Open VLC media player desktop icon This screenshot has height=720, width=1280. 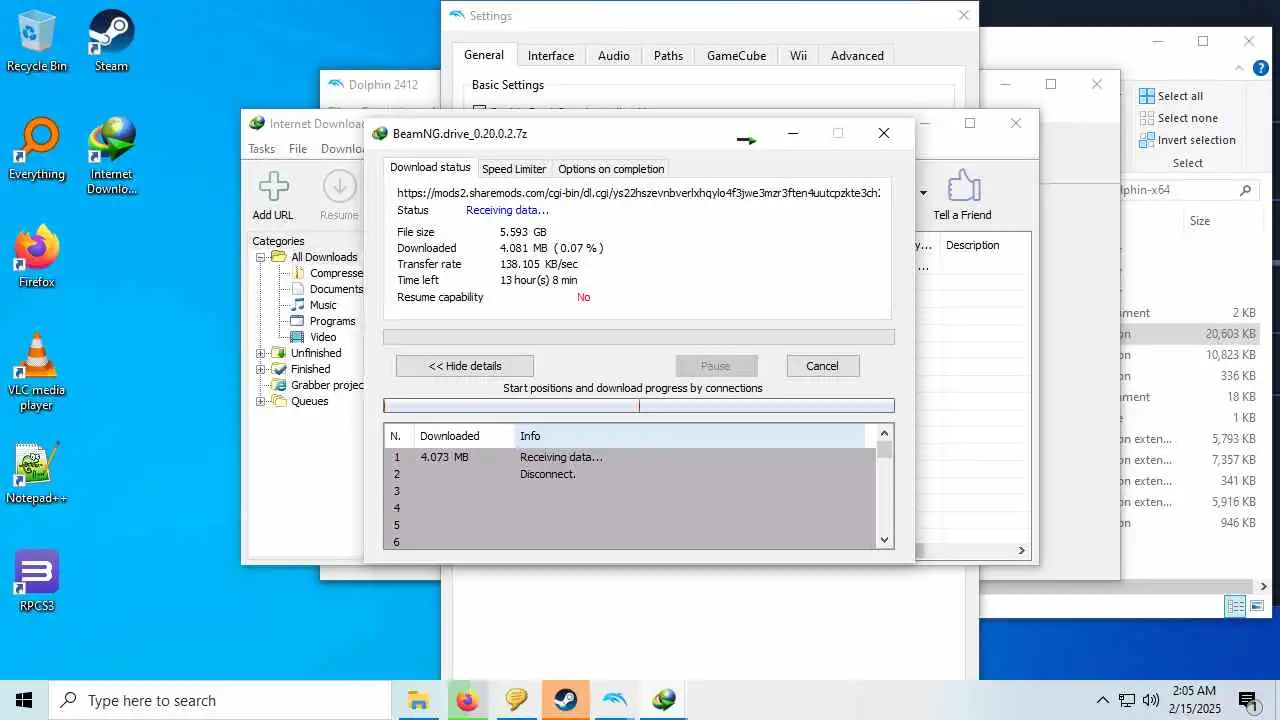tap(37, 371)
